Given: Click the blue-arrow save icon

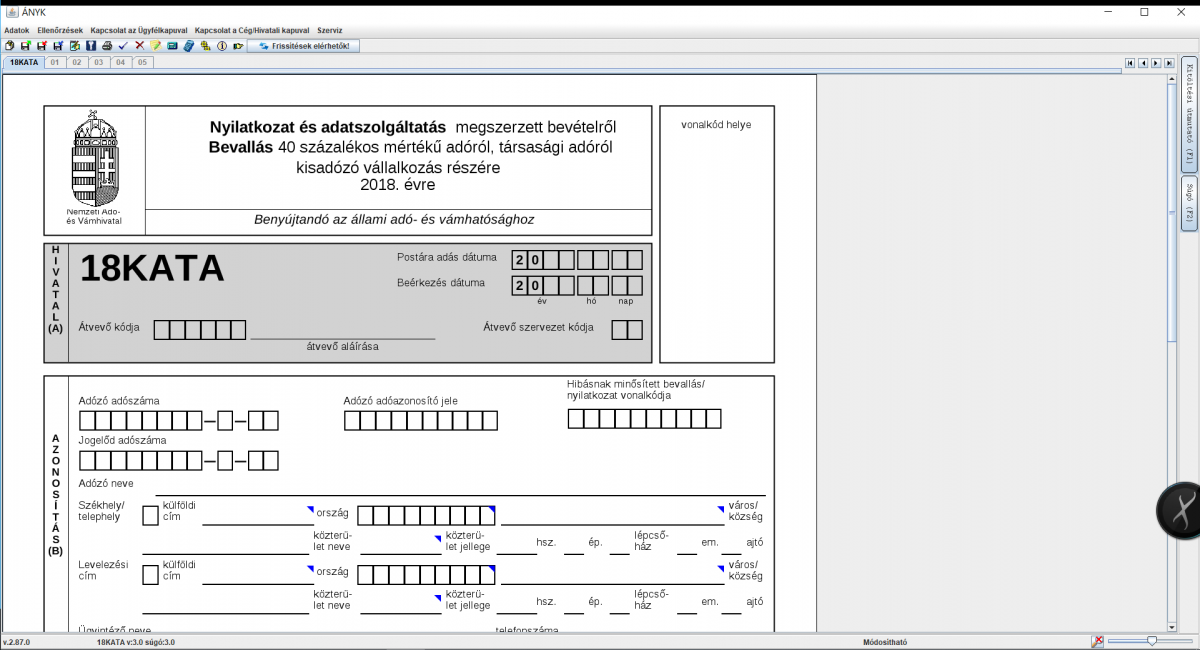Looking at the screenshot, I should point(58,46).
